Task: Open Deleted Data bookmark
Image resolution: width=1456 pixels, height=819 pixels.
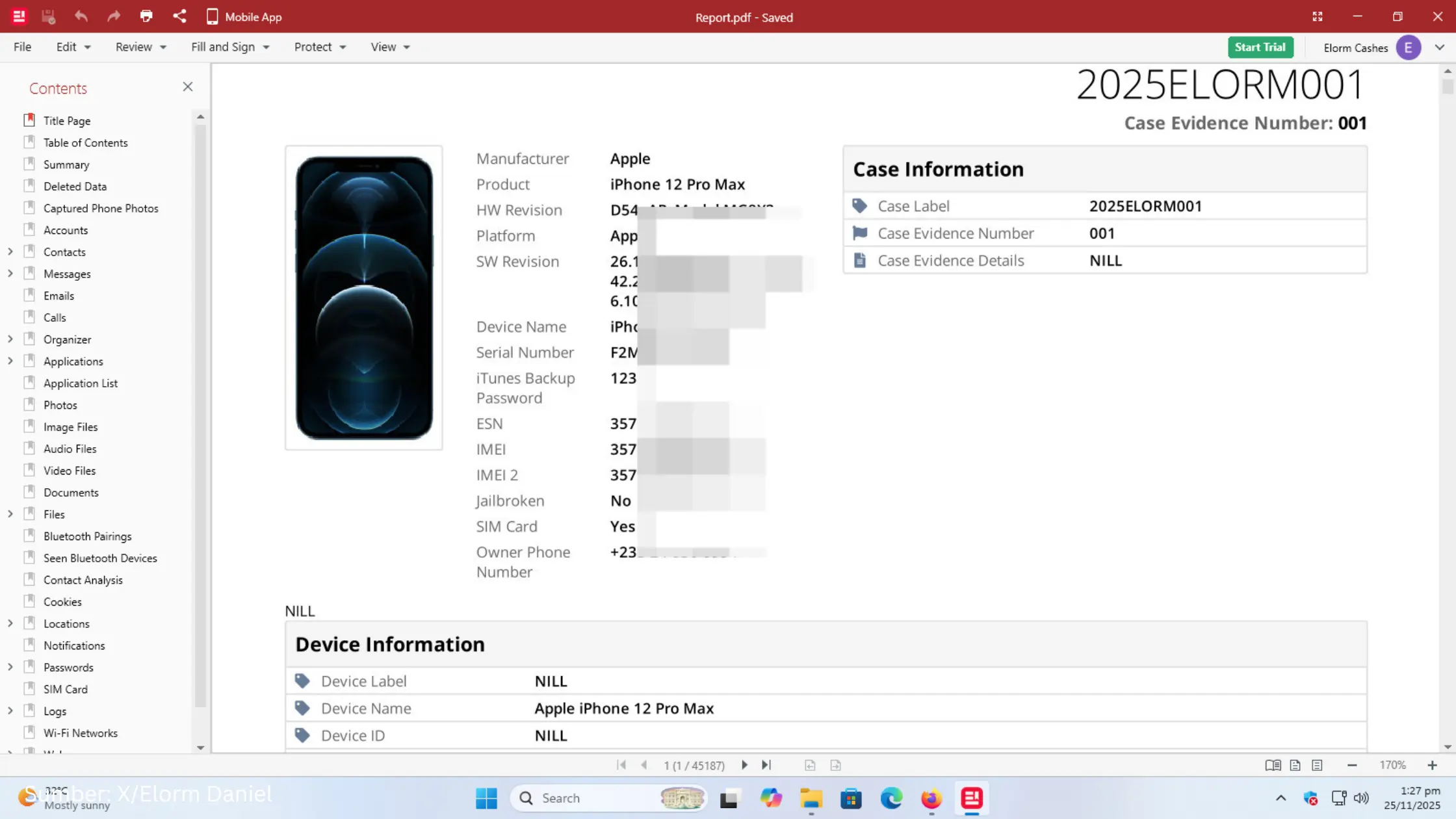Action: pyautogui.click(x=75, y=186)
